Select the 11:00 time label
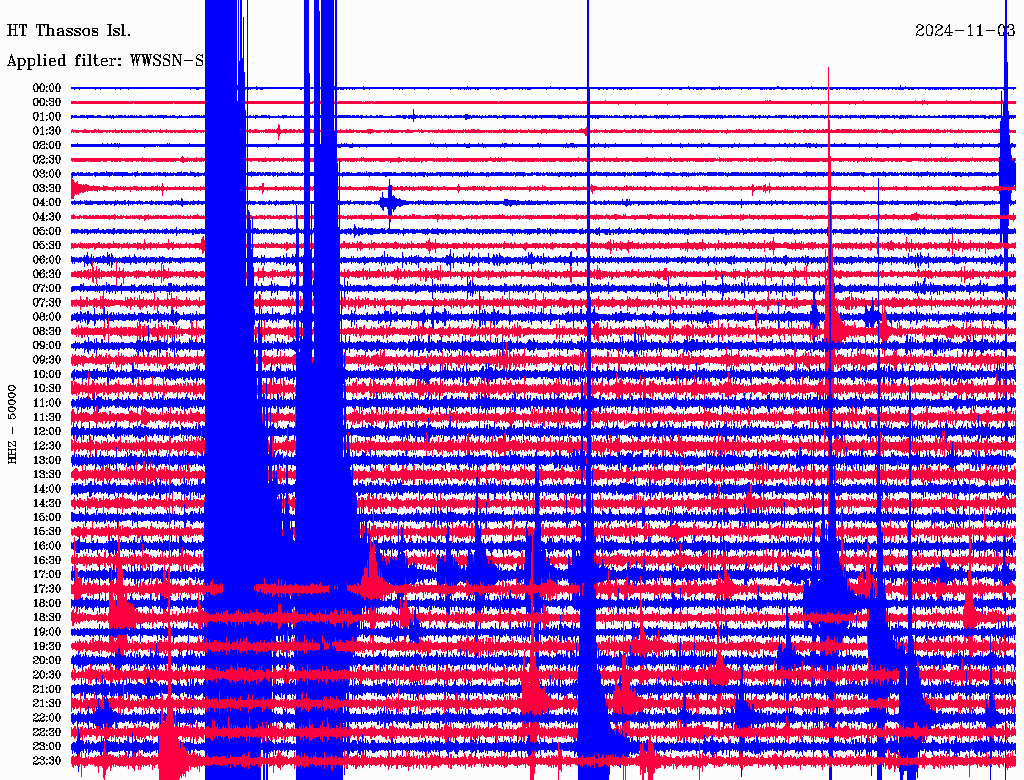The image size is (1024, 780). point(47,402)
